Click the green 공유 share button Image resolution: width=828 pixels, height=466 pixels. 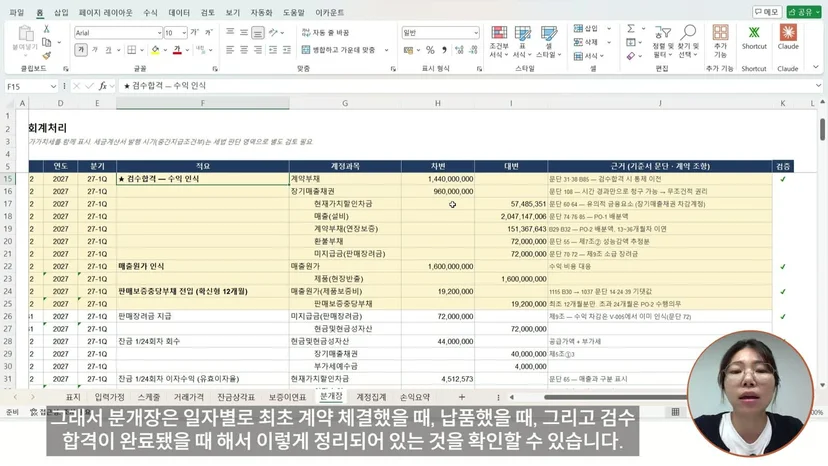click(x=804, y=12)
